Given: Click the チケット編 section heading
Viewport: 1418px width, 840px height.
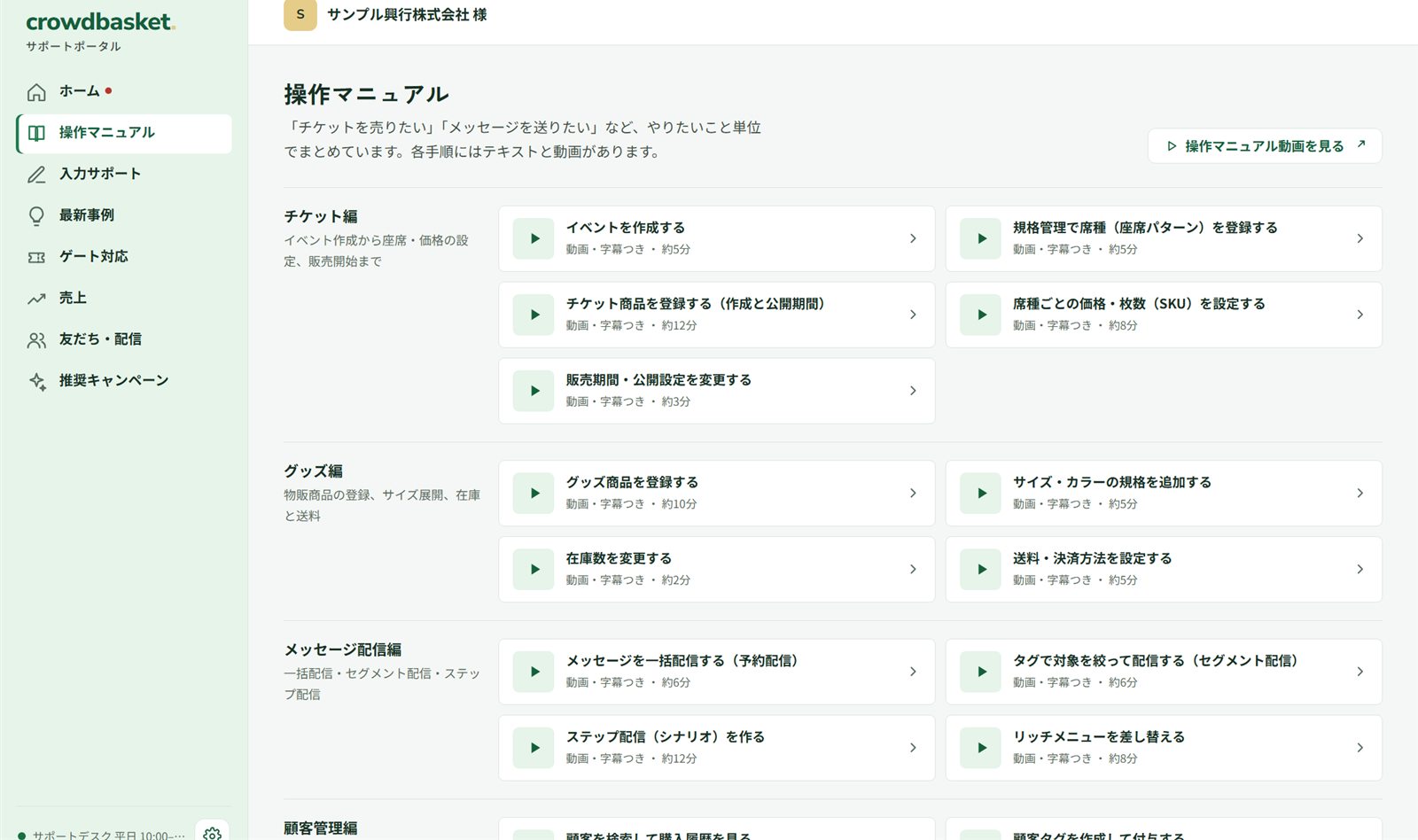Looking at the screenshot, I should (x=321, y=216).
